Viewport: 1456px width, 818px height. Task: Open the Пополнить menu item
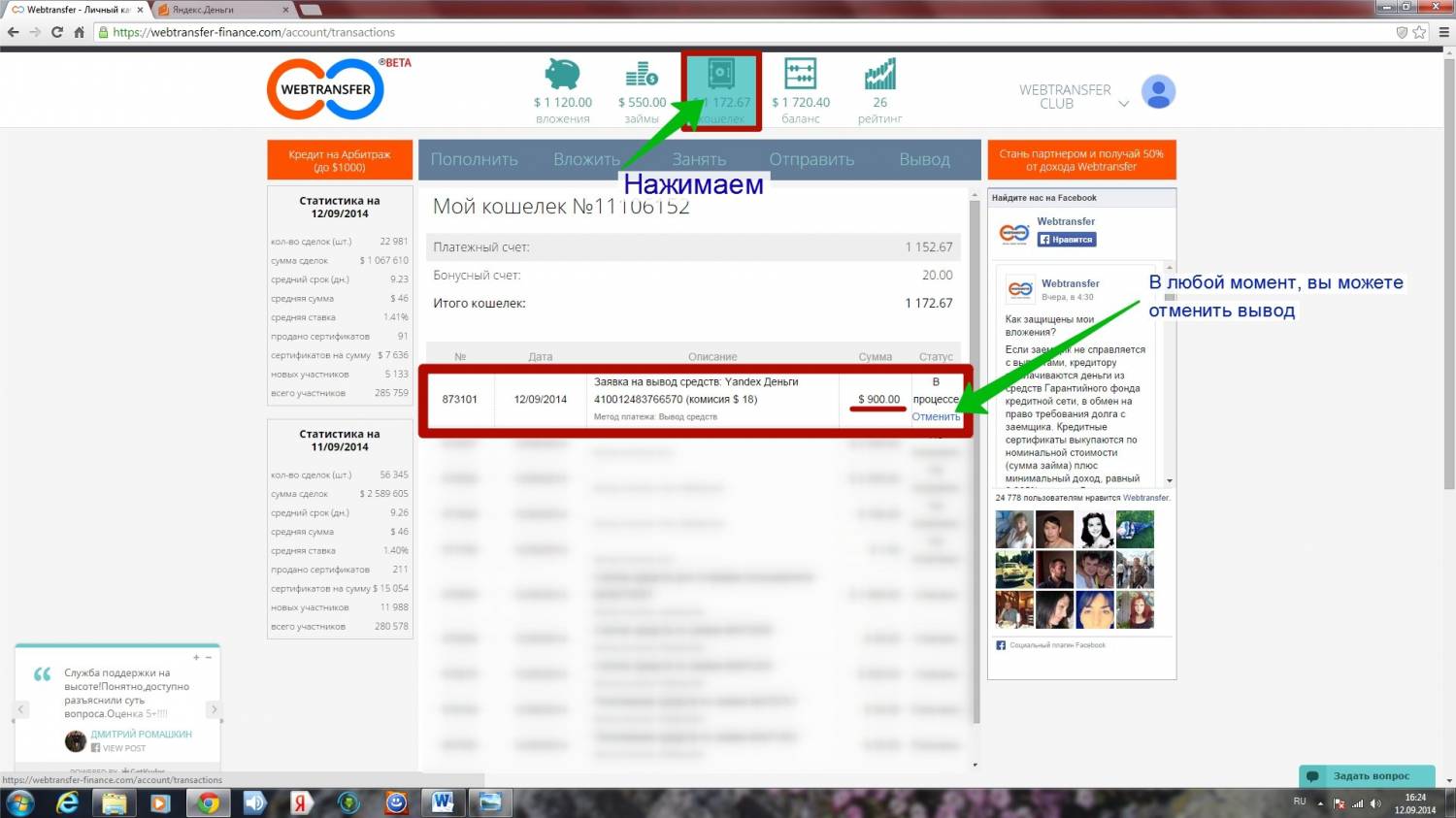pyautogui.click(x=474, y=159)
